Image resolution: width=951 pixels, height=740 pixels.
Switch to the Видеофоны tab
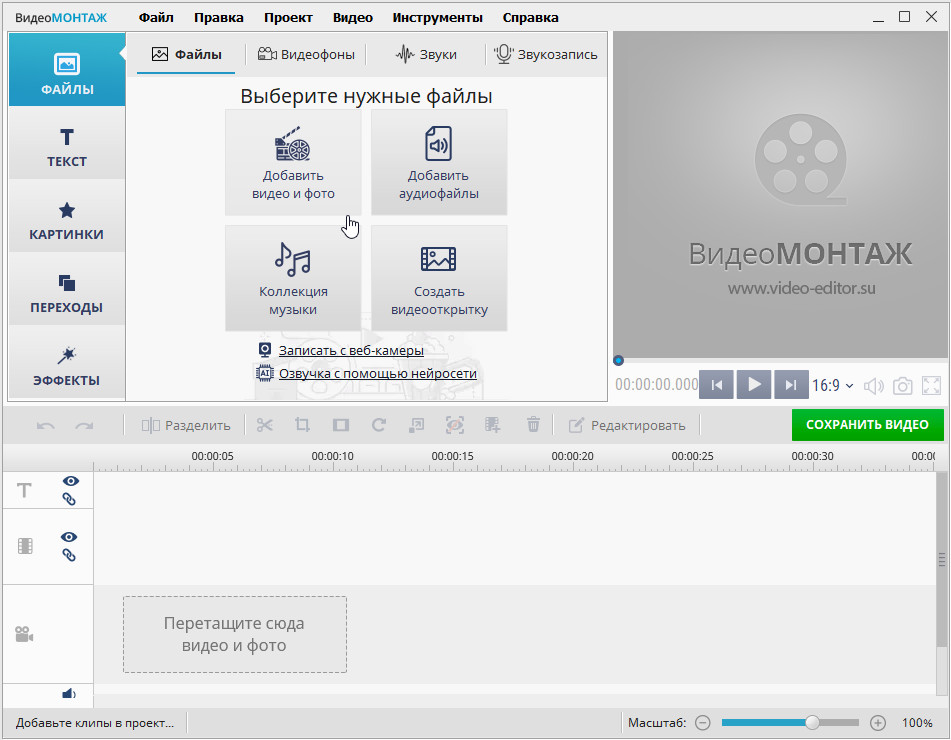tap(306, 54)
